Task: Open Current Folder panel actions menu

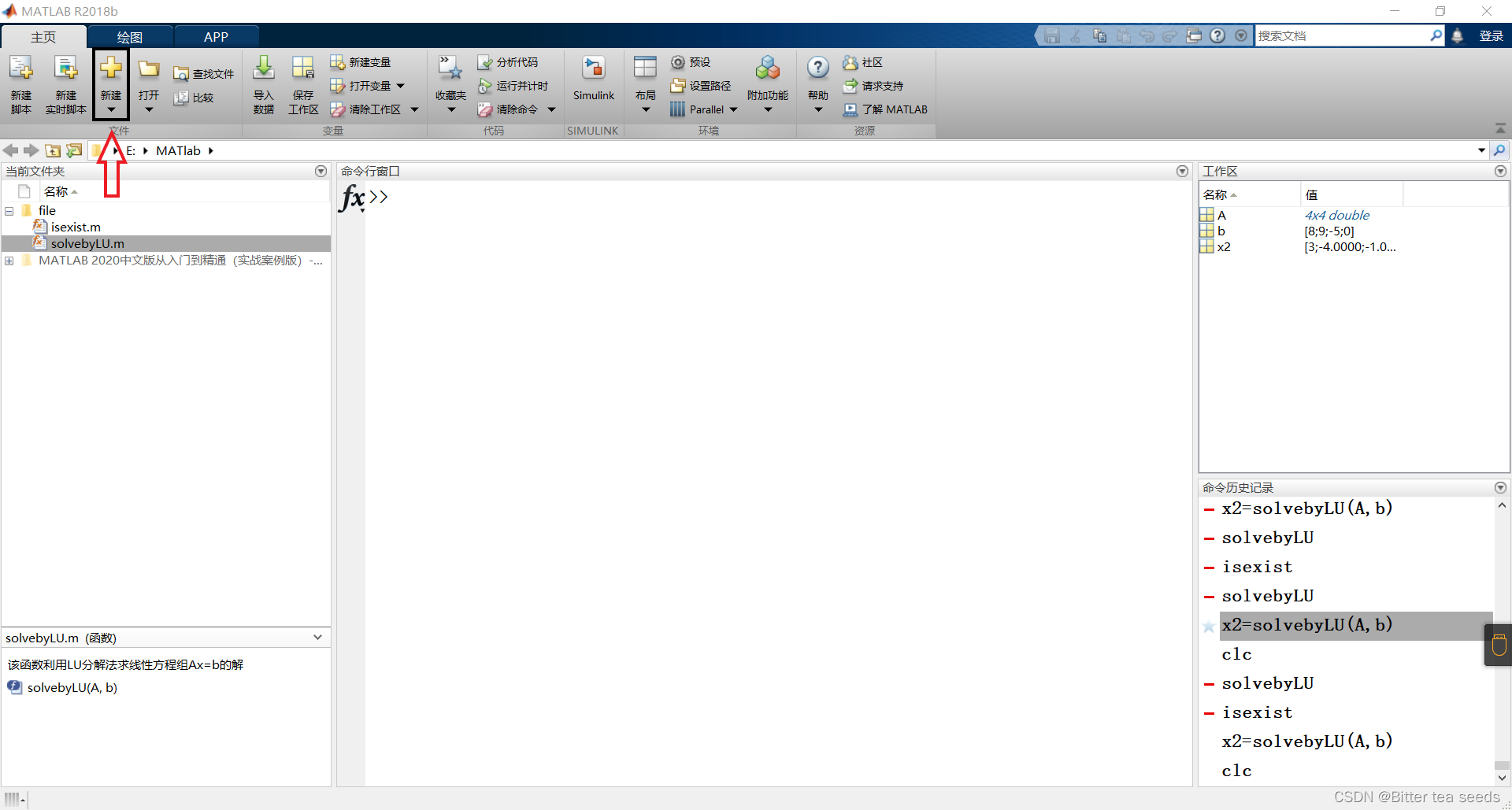Action: click(321, 171)
